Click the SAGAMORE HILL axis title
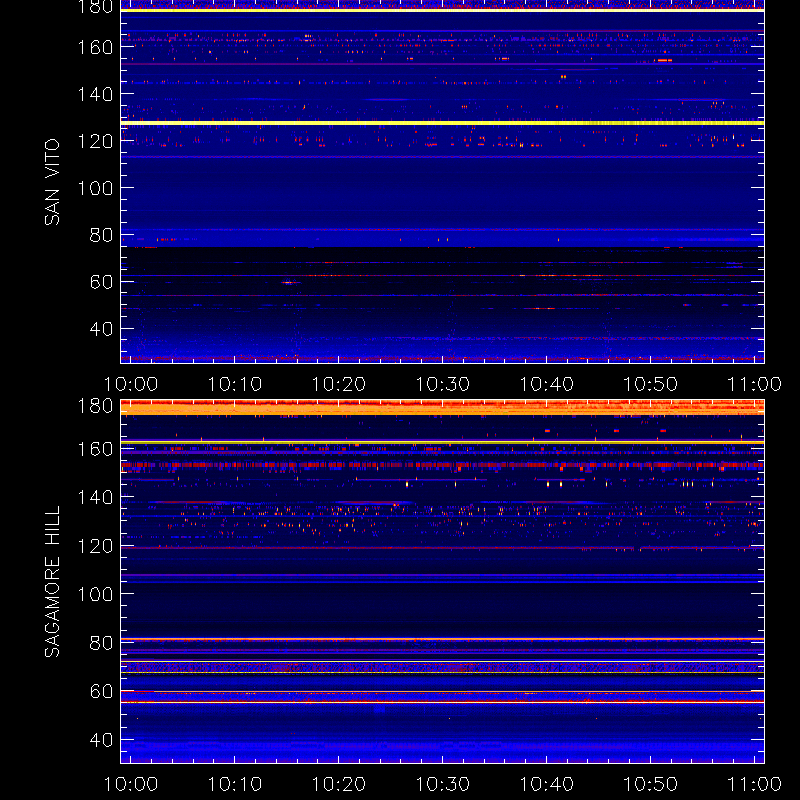The height and width of the screenshot is (800, 800). (x=52, y=582)
